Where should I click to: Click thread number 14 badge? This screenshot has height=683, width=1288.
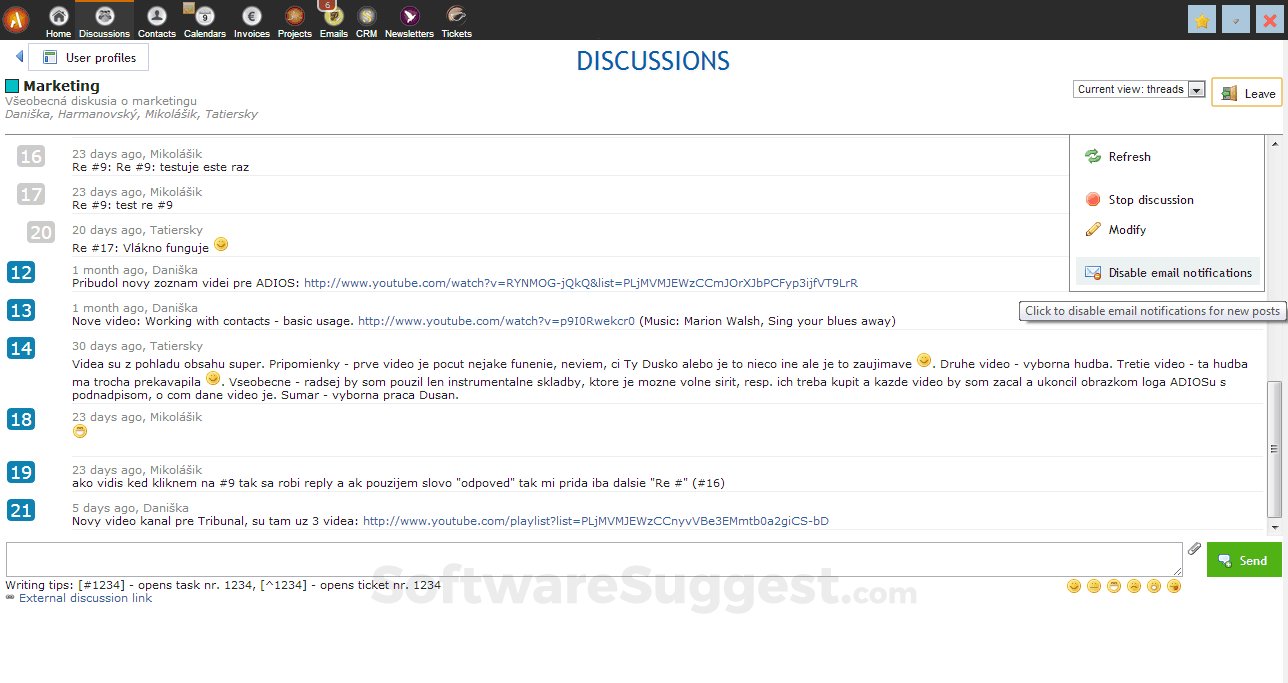21,348
